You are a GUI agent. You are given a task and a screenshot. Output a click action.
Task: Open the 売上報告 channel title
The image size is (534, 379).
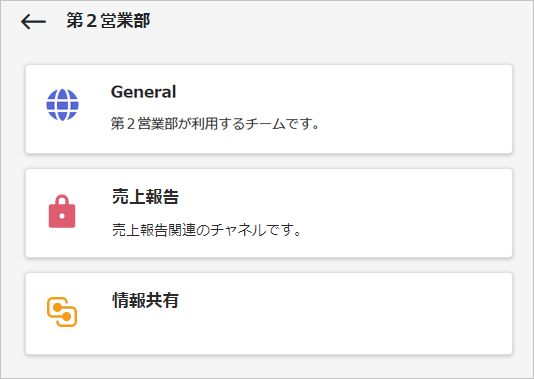click(x=145, y=196)
